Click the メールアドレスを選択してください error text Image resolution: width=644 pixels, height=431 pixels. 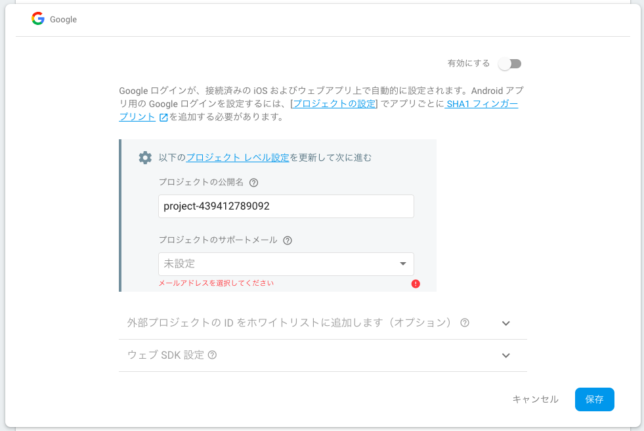click(216, 283)
